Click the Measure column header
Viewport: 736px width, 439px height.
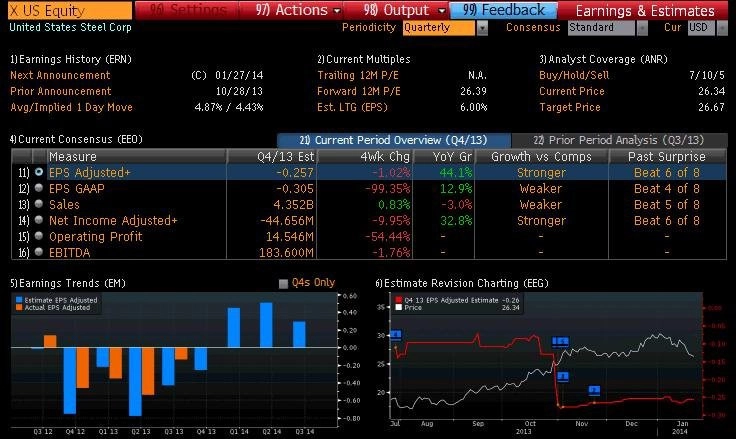coord(137,156)
